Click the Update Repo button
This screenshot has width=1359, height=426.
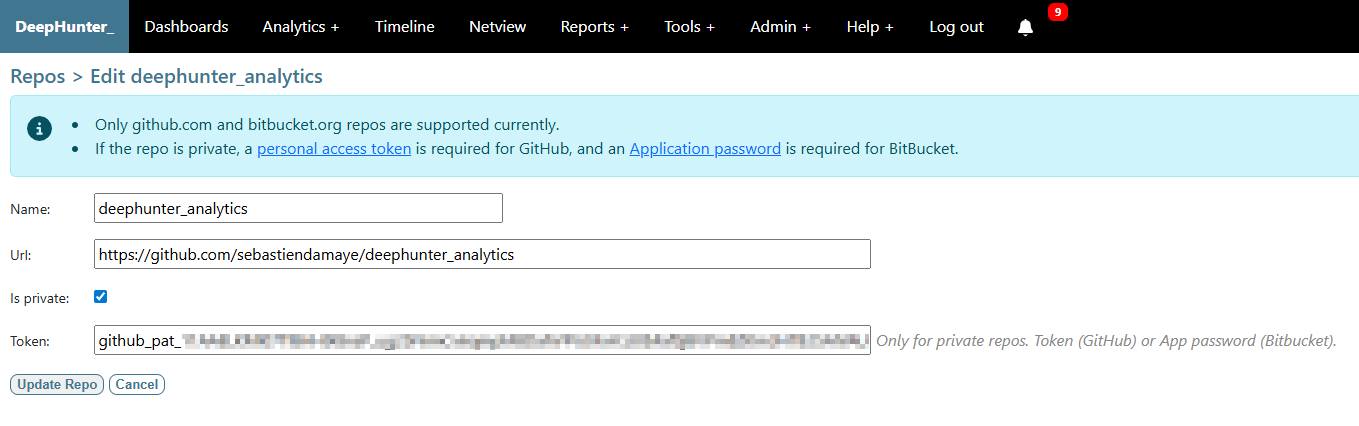pyautogui.click(x=57, y=385)
